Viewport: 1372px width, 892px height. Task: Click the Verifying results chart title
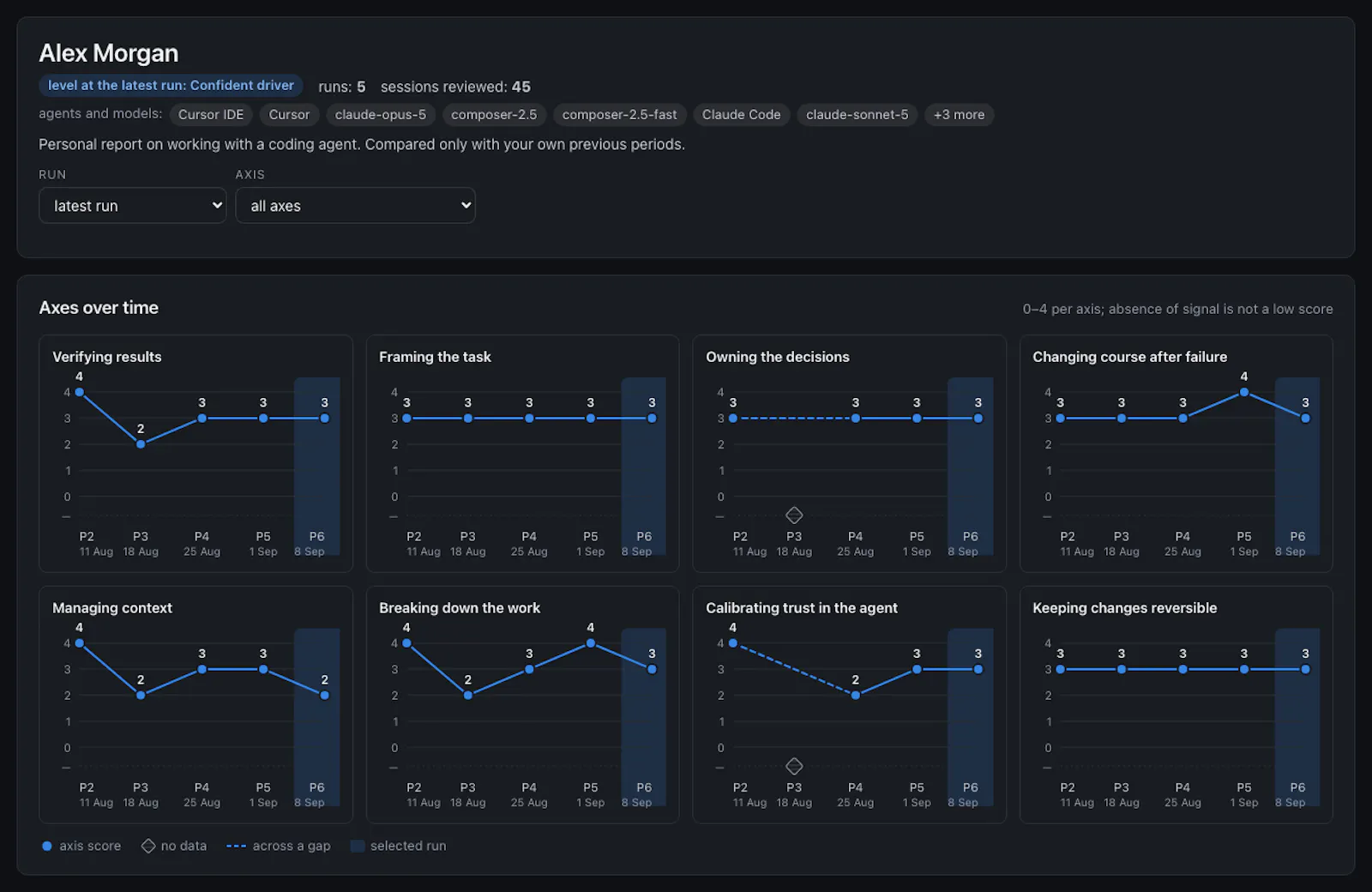(x=107, y=357)
